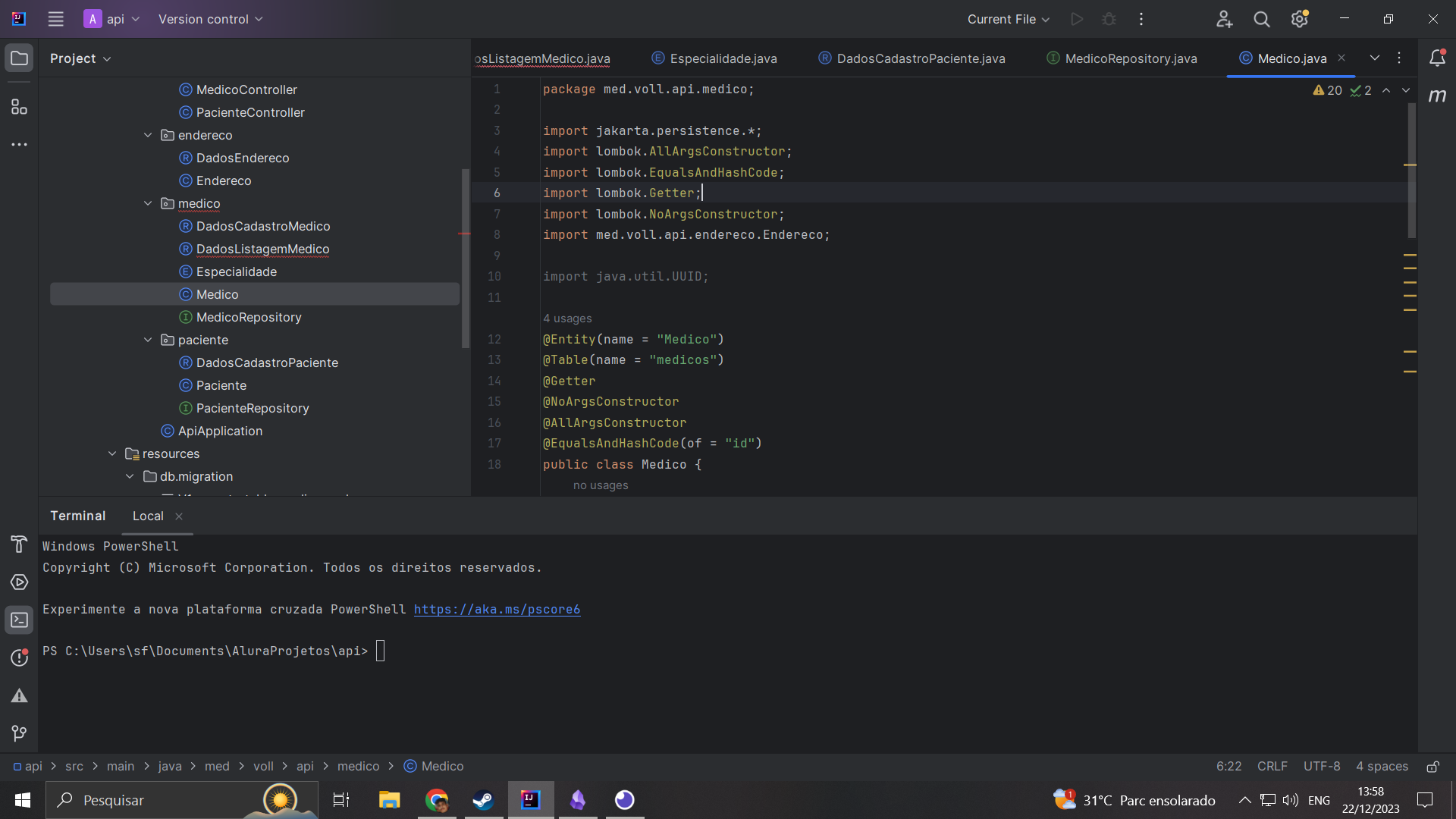The image size is (1456, 819).
Task: Switch to DadosListagemMedico.java tab
Action: tap(543, 58)
